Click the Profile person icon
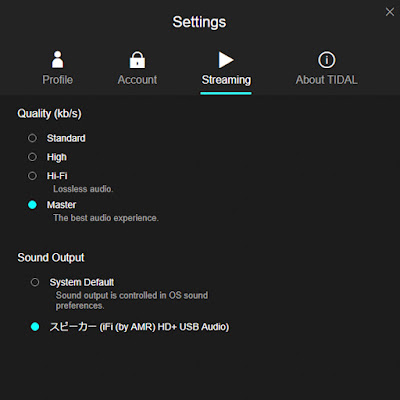The height and width of the screenshot is (400, 400). click(57, 59)
